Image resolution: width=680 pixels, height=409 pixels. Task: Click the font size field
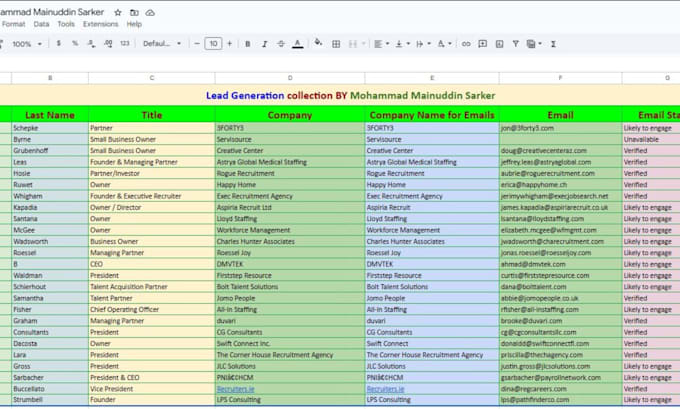(x=213, y=43)
